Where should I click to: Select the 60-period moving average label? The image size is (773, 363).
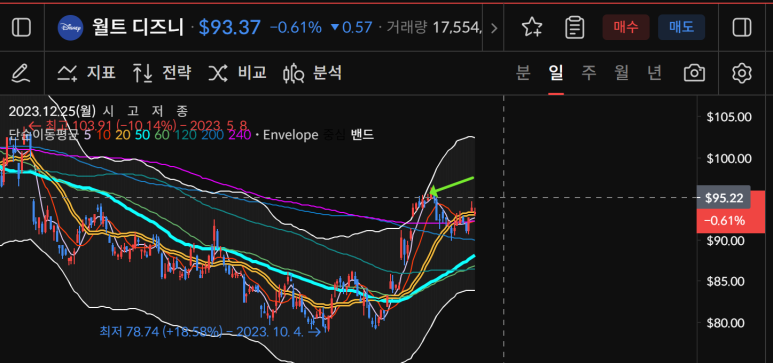click(161, 135)
